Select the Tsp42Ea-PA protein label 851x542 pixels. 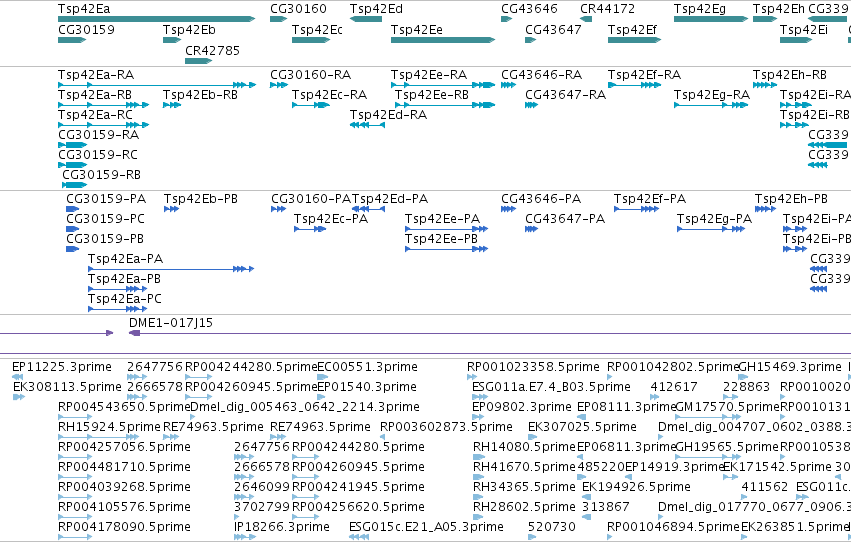125,259
